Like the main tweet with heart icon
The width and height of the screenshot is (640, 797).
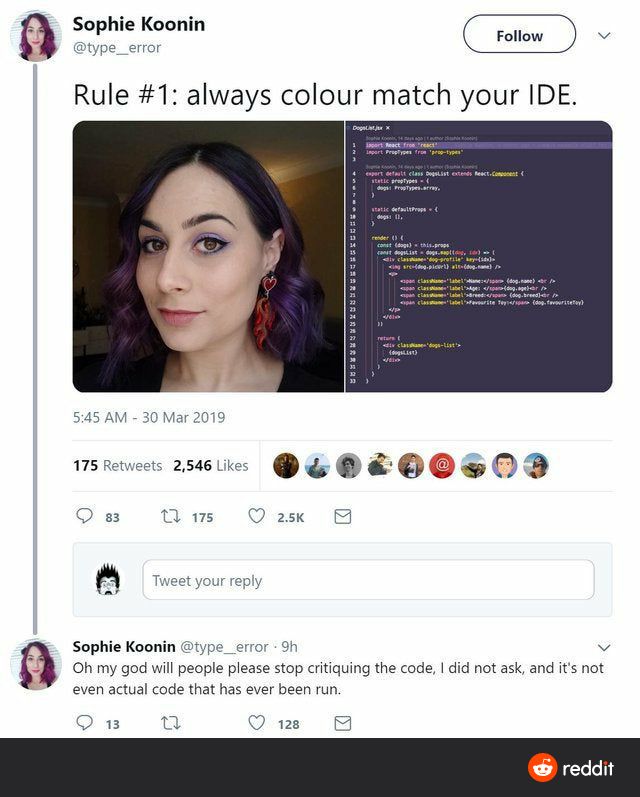pyautogui.click(x=256, y=516)
